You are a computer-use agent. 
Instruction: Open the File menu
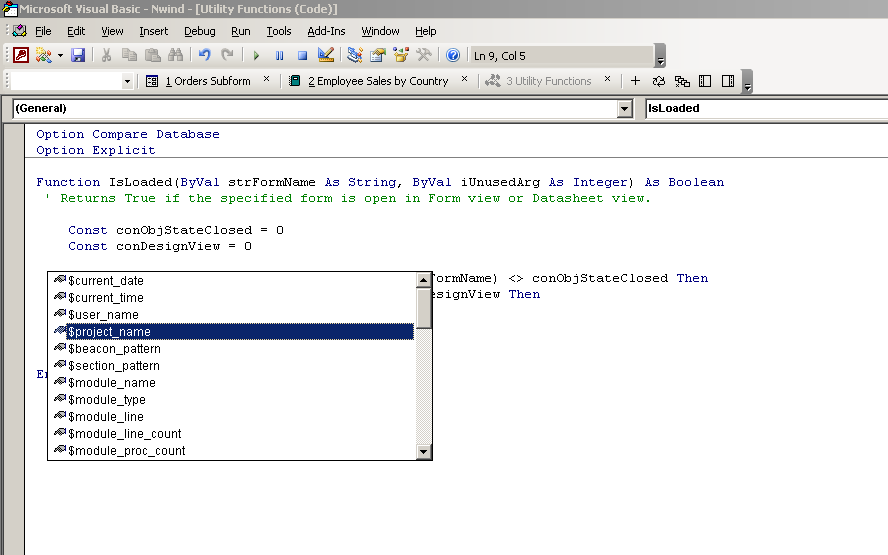(x=43, y=31)
